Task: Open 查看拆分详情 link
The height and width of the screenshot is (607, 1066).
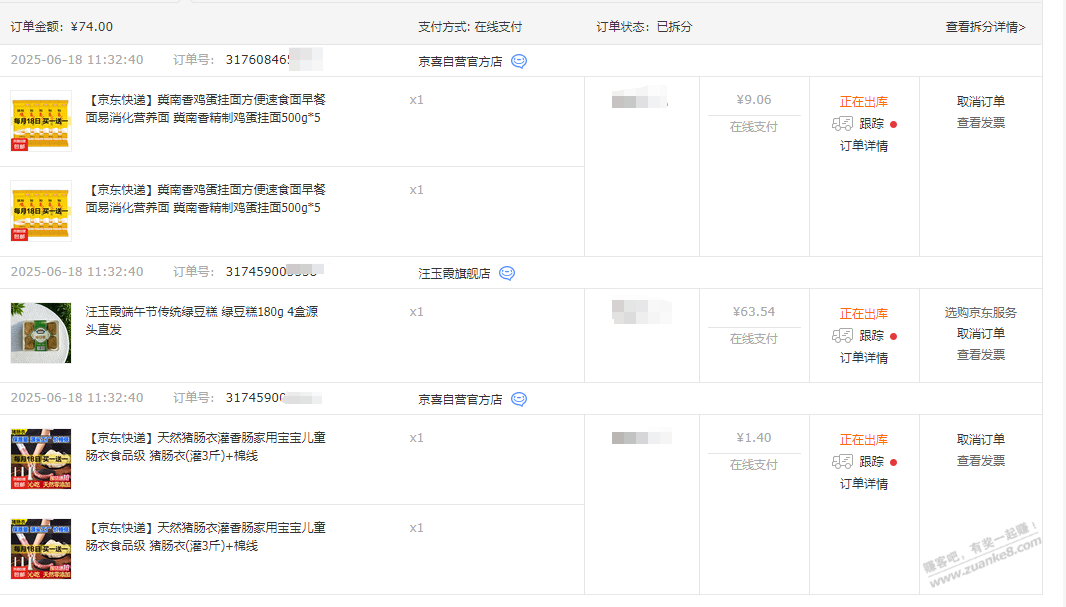Action: tap(985, 27)
